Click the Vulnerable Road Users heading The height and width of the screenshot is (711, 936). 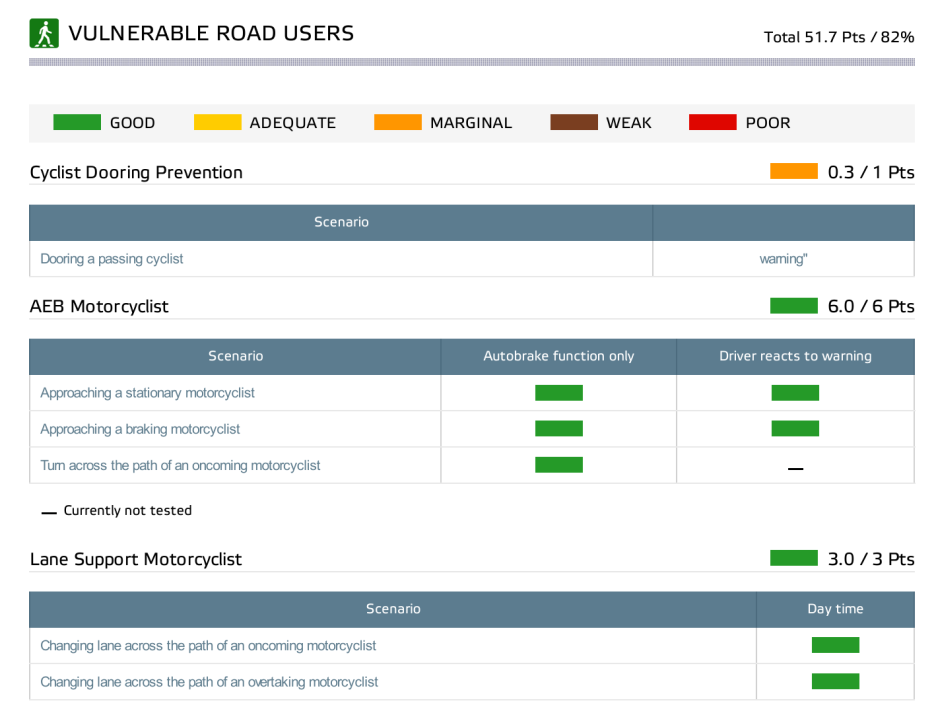tap(211, 33)
